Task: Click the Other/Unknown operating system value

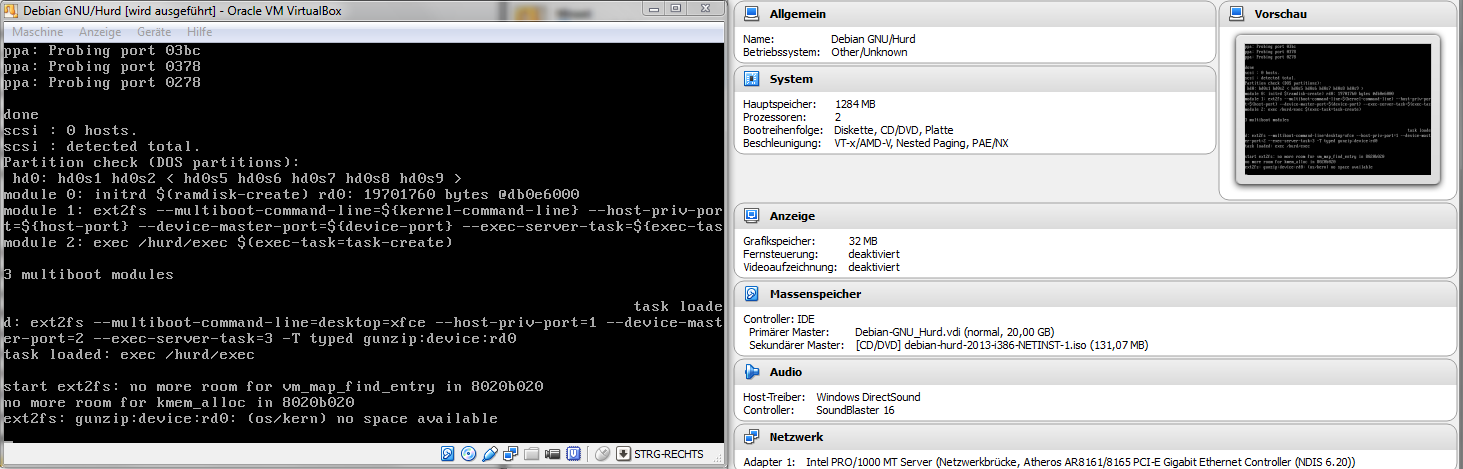Action: click(870, 52)
